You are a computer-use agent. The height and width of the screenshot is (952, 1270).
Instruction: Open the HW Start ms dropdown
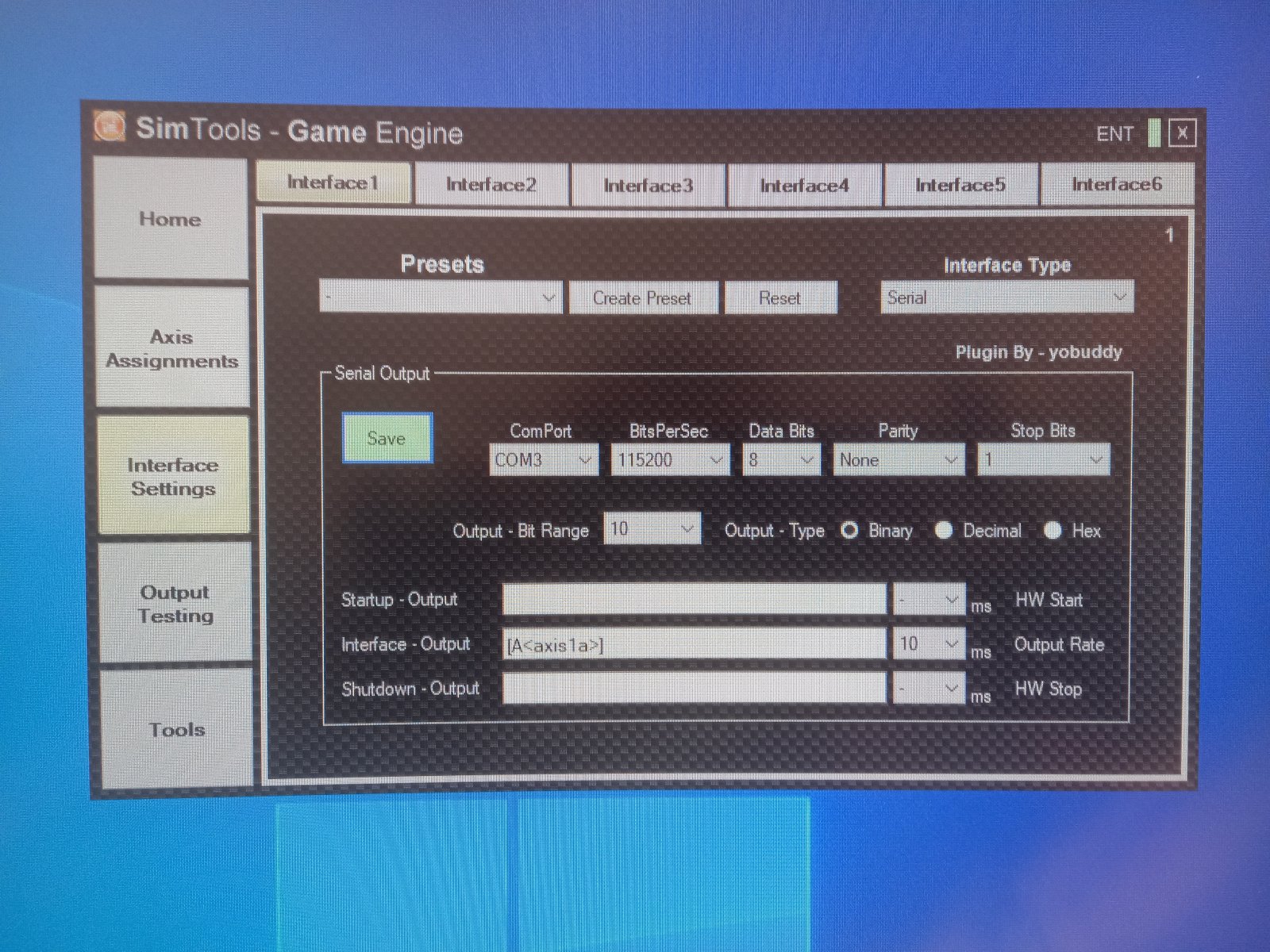pyautogui.click(x=929, y=599)
